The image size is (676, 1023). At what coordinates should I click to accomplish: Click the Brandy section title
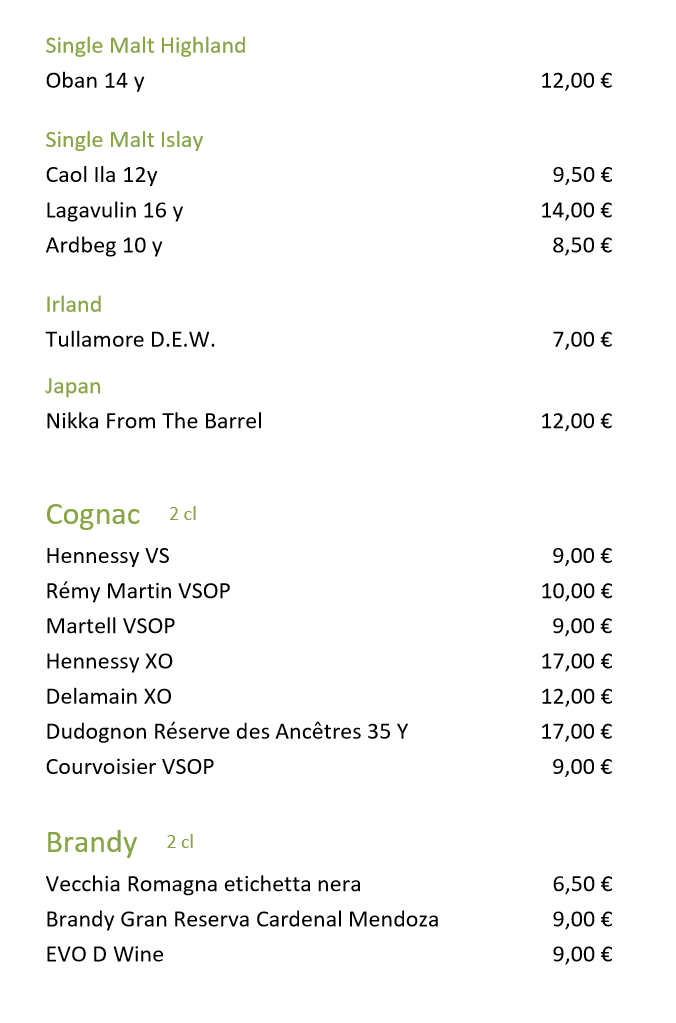click(91, 843)
